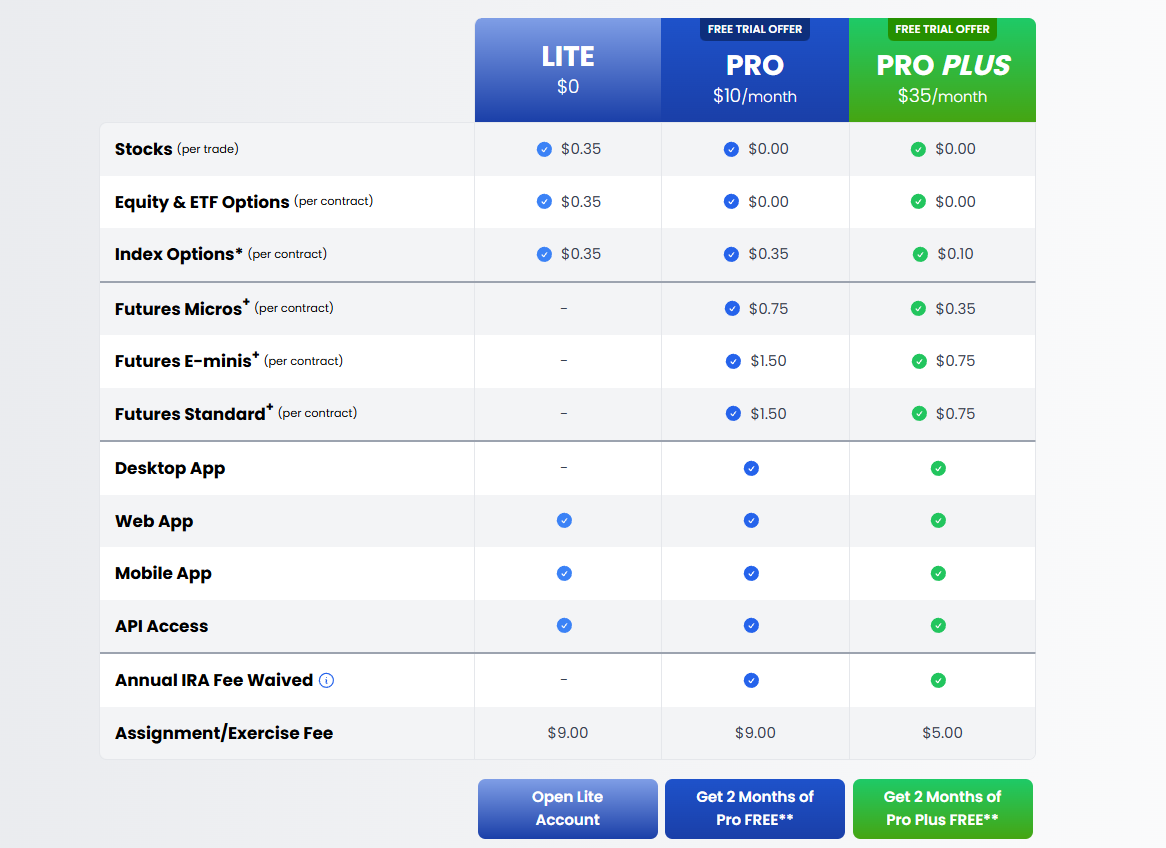Viewport: 1166px width, 848px height.
Task: Click Pro checkmark in Annual IRA Fee Waived row
Action: pos(752,681)
